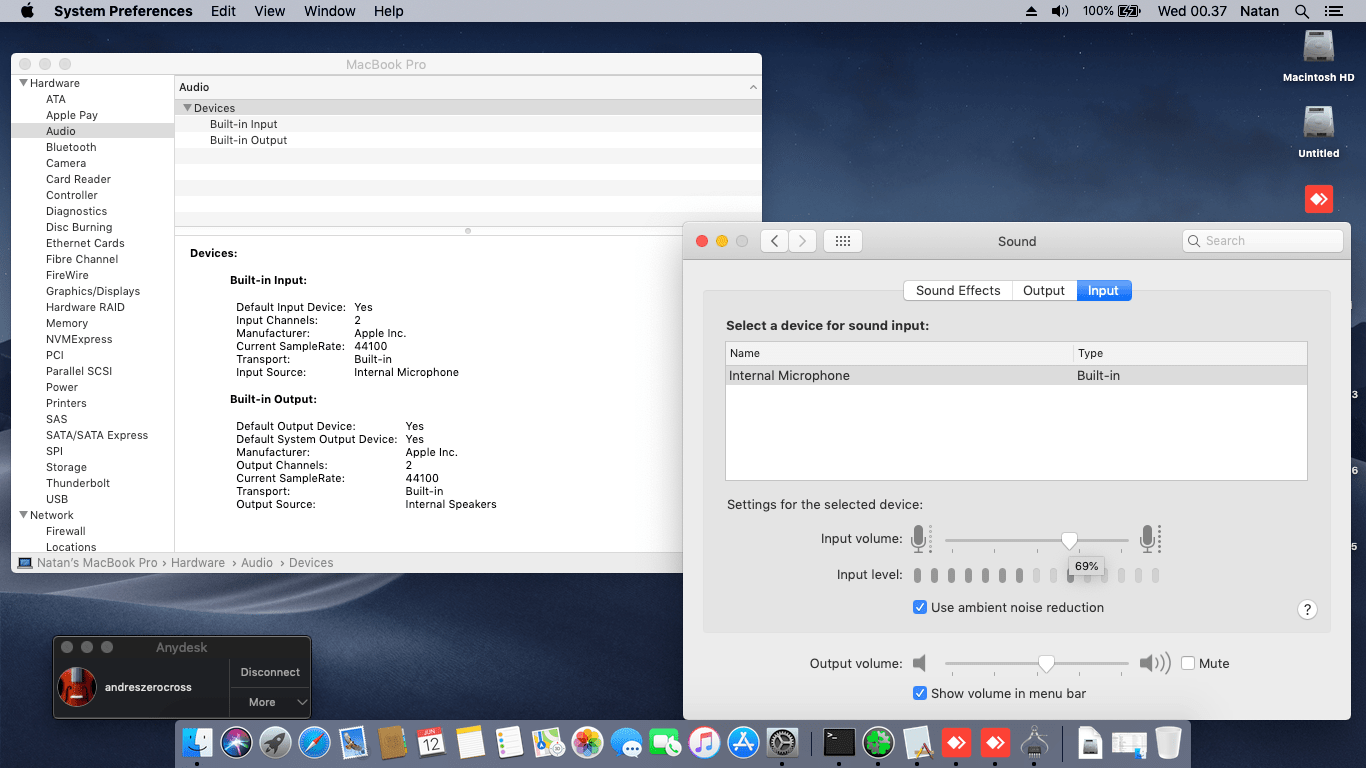Show all preferences with grid button
Image resolution: width=1366 pixels, height=768 pixels.
[842, 241]
